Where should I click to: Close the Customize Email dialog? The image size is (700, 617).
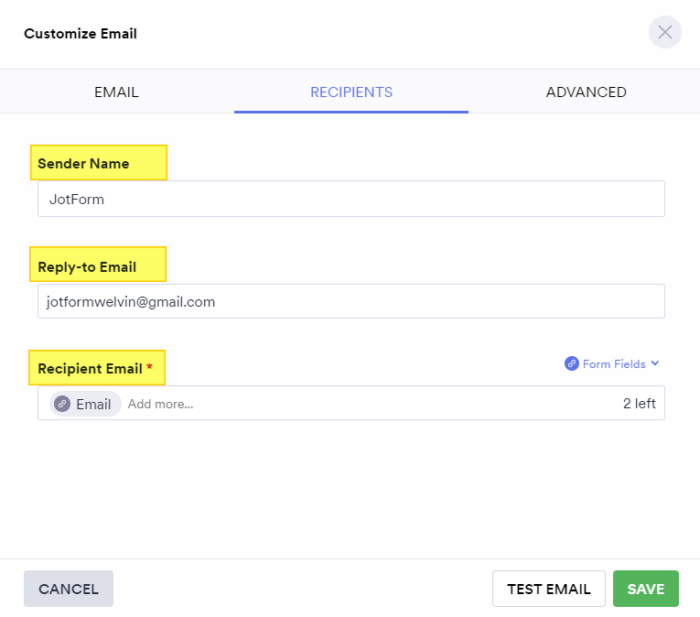pos(665,32)
